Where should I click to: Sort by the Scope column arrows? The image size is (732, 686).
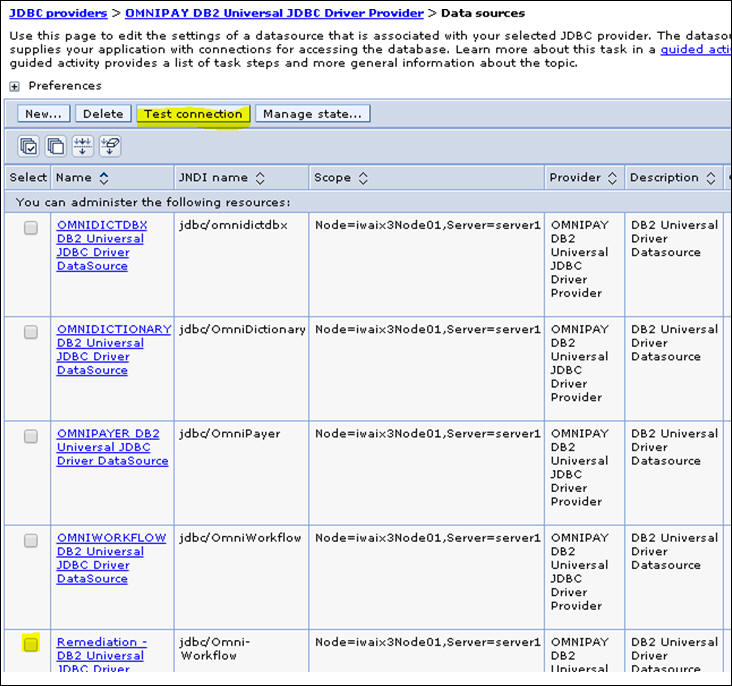click(x=363, y=178)
